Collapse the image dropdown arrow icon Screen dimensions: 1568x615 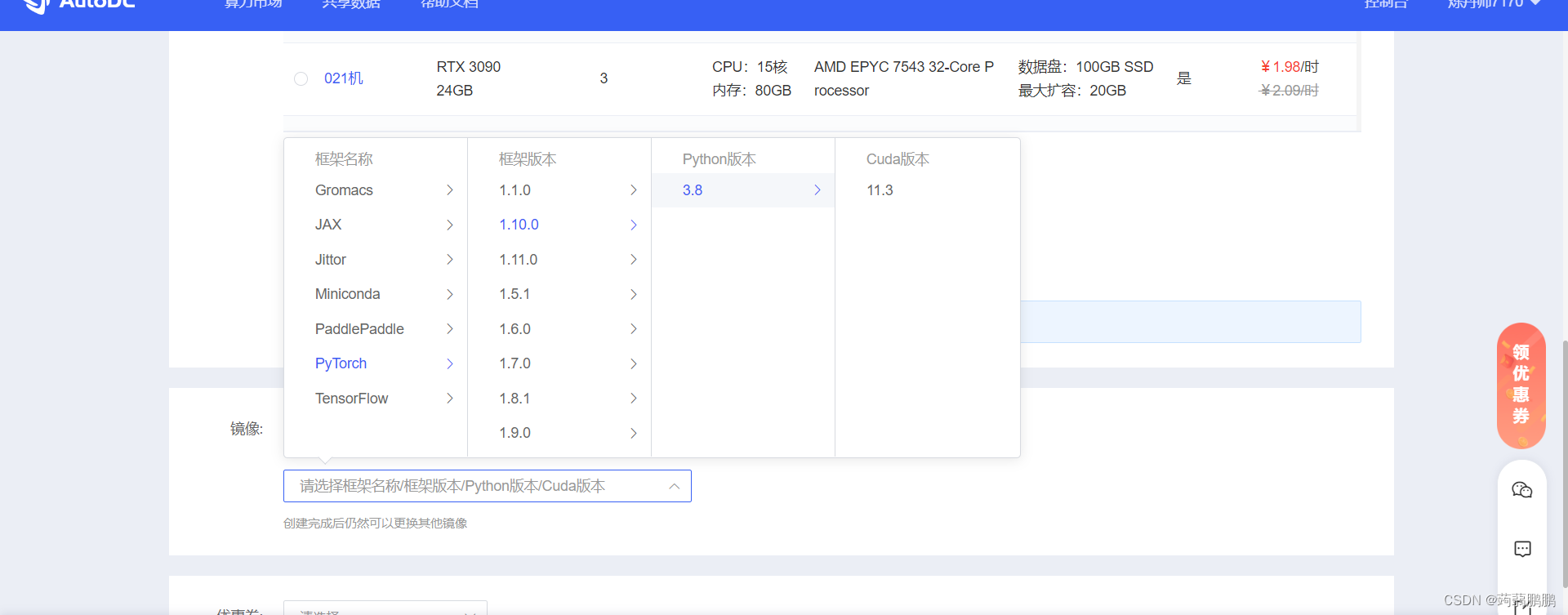tap(675, 486)
